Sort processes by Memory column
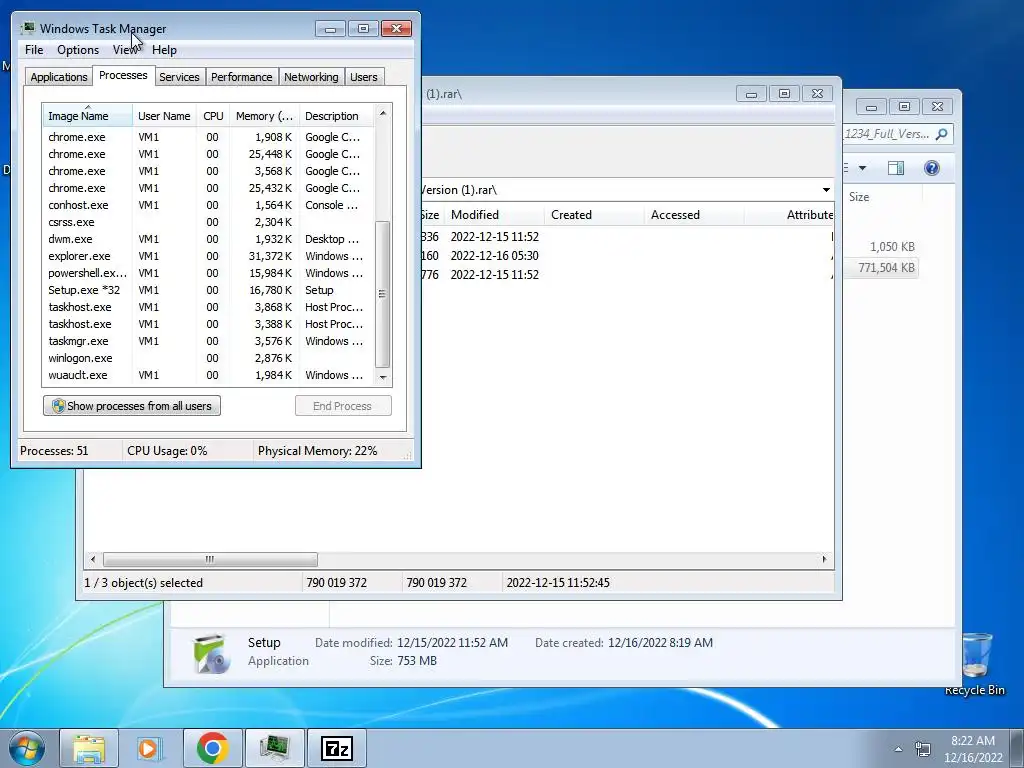1024x768 pixels. [264, 116]
